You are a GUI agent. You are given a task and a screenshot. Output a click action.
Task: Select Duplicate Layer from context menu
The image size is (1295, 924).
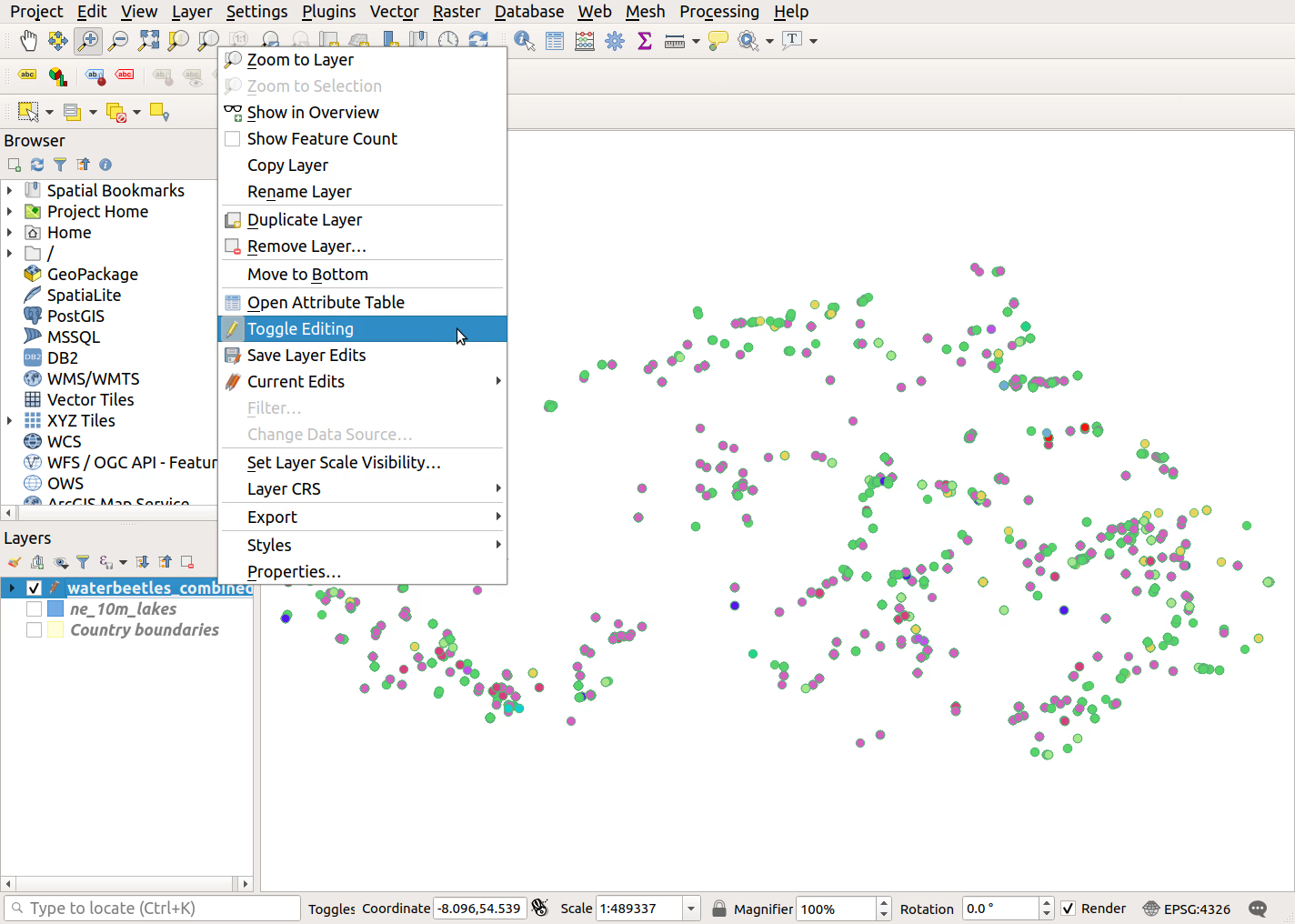tap(363, 219)
